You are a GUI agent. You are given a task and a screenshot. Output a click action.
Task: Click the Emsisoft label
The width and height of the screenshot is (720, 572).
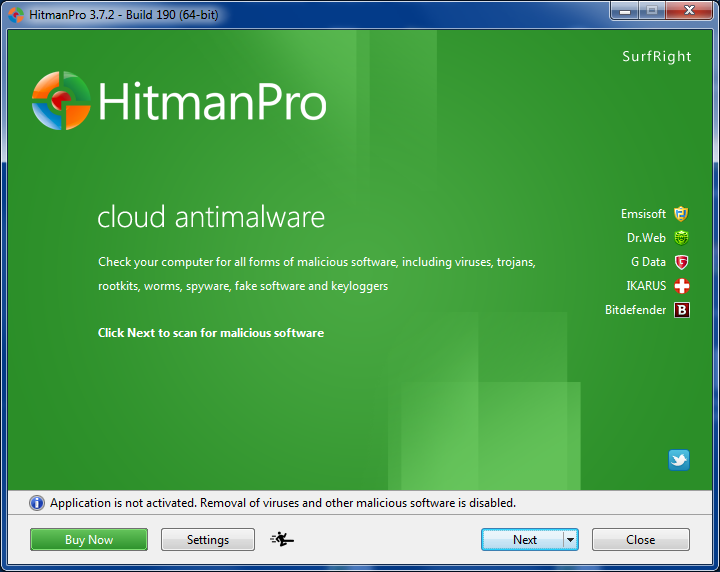point(643,214)
